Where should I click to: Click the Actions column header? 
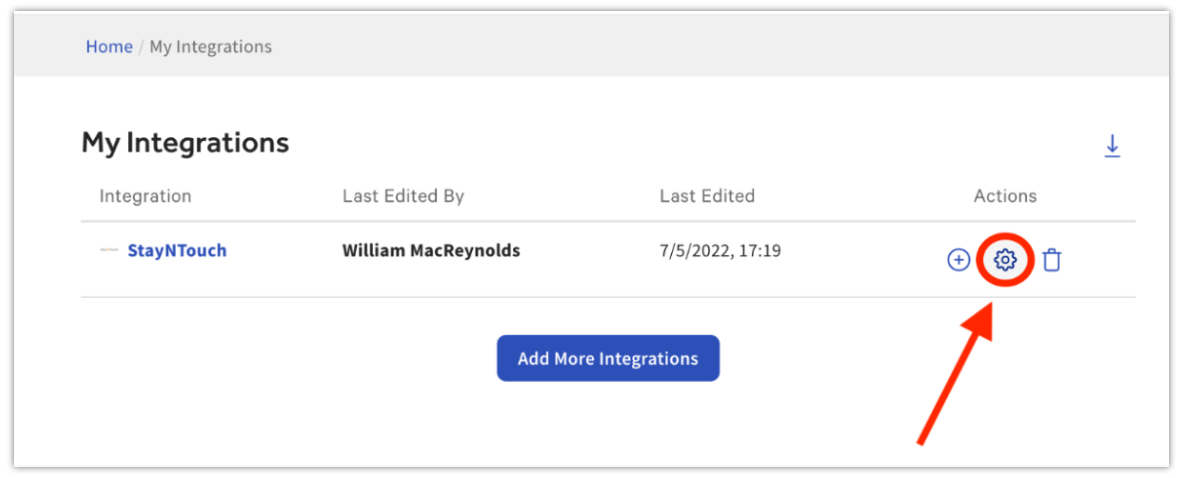click(x=1005, y=196)
